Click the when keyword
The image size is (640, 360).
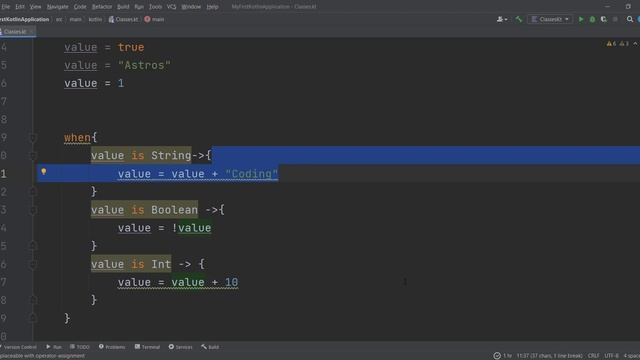point(77,138)
